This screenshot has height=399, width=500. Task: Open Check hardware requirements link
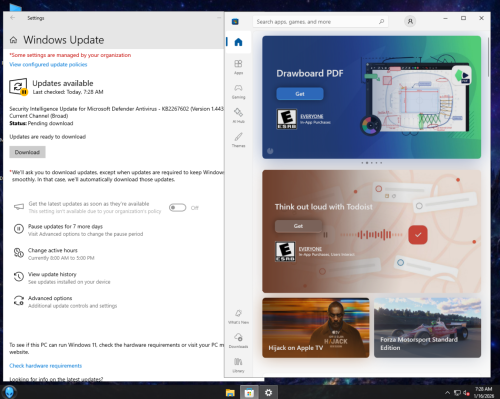pos(46,366)
